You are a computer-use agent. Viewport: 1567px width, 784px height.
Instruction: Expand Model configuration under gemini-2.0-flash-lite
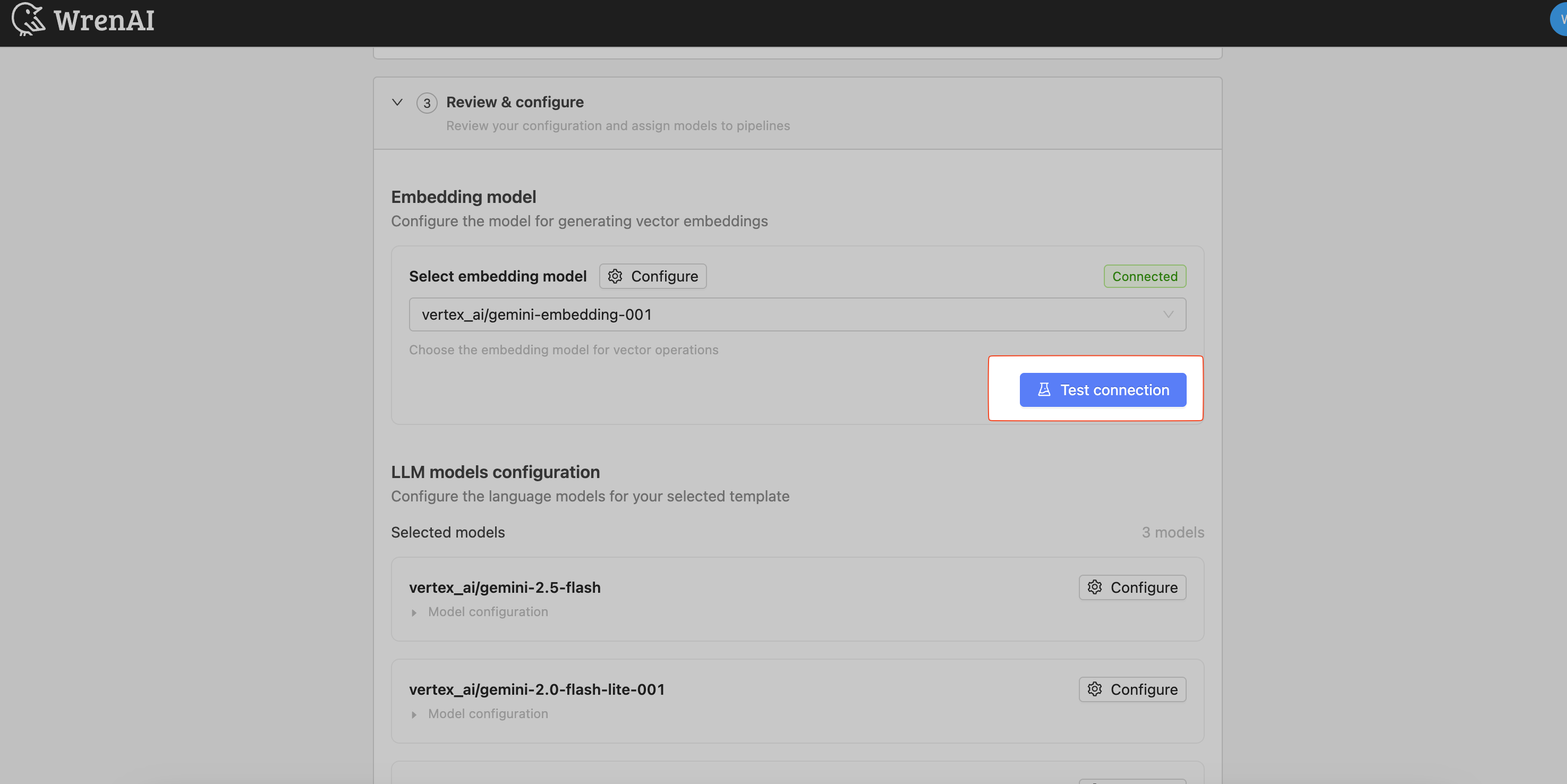coord(415,714)
